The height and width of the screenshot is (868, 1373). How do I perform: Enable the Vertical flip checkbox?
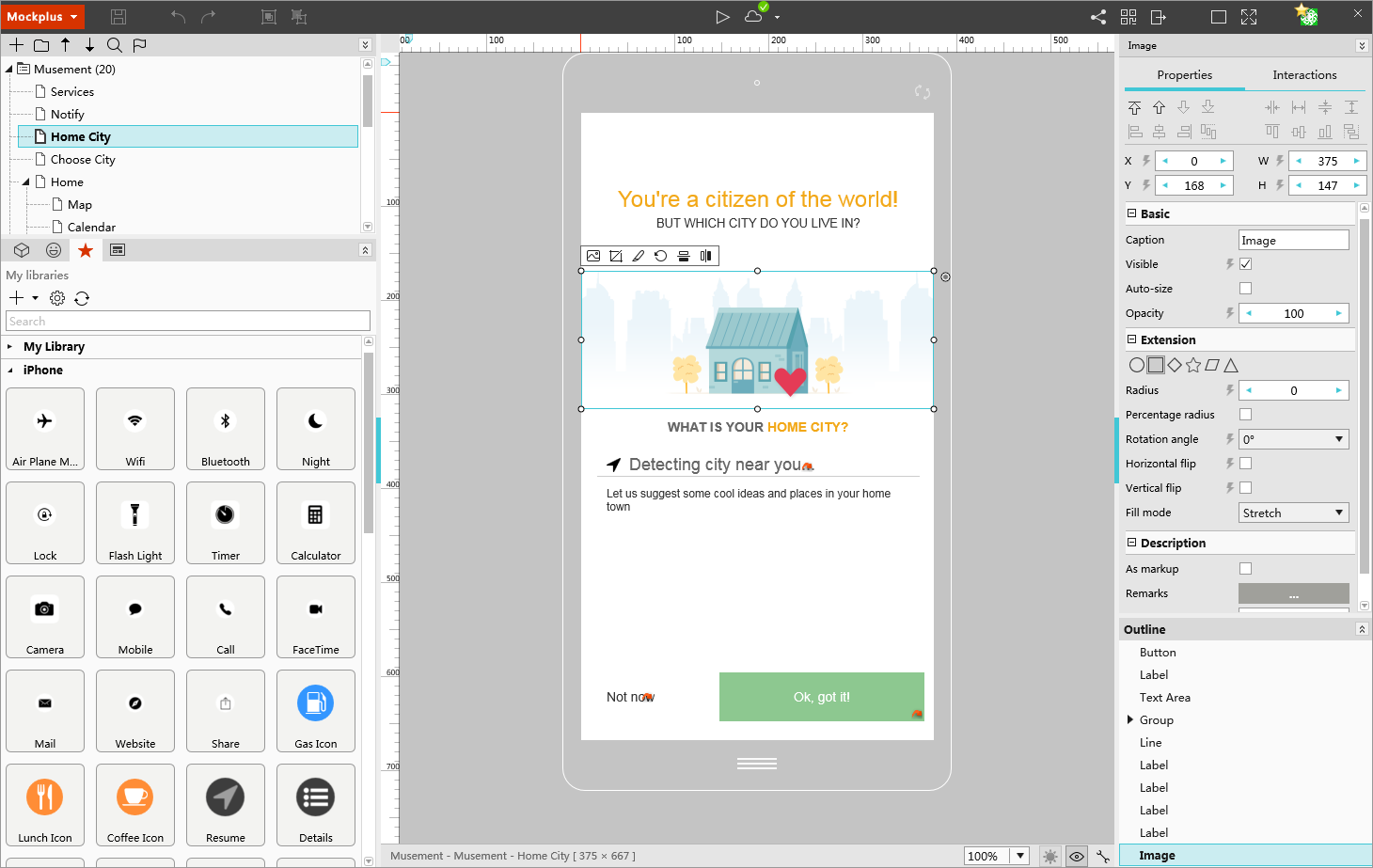[x=1246, y=488]
